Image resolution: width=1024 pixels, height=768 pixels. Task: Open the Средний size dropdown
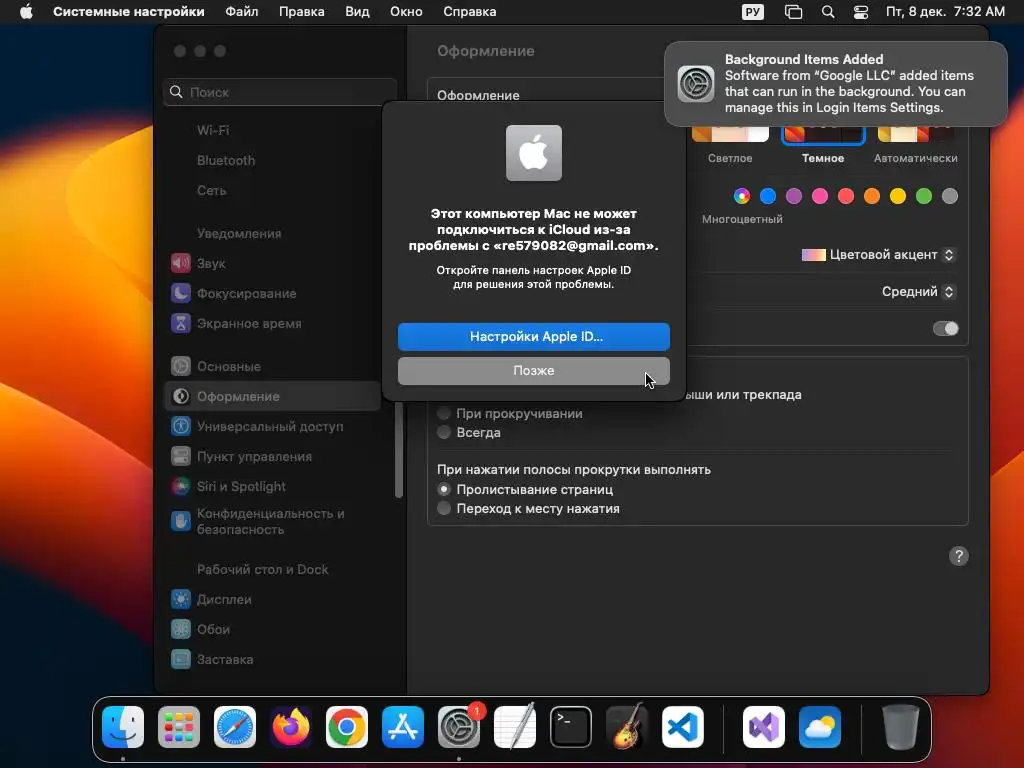(x=918, y=291)
